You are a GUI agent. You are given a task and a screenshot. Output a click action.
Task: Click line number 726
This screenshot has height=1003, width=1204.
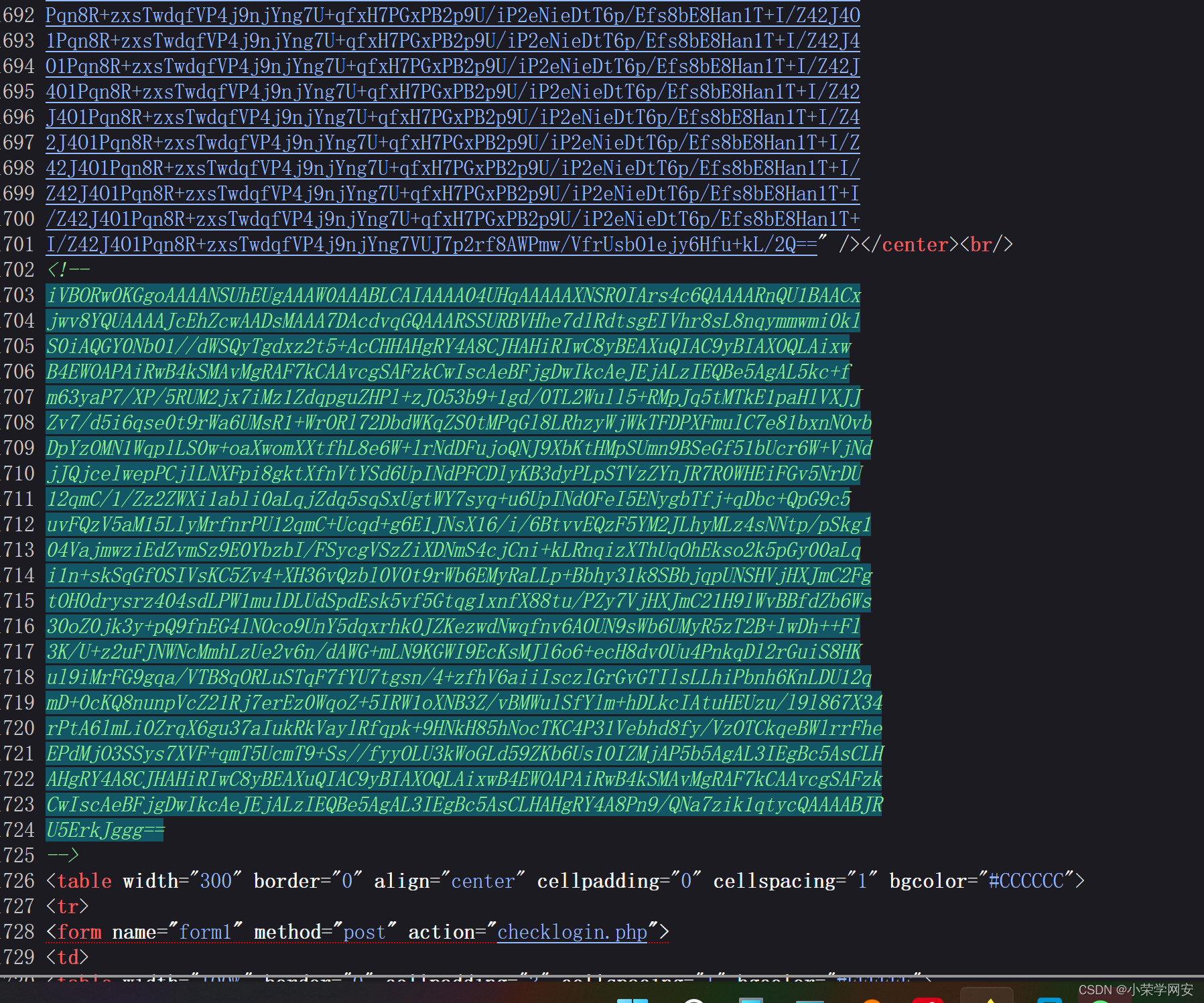tap(18, 880)
